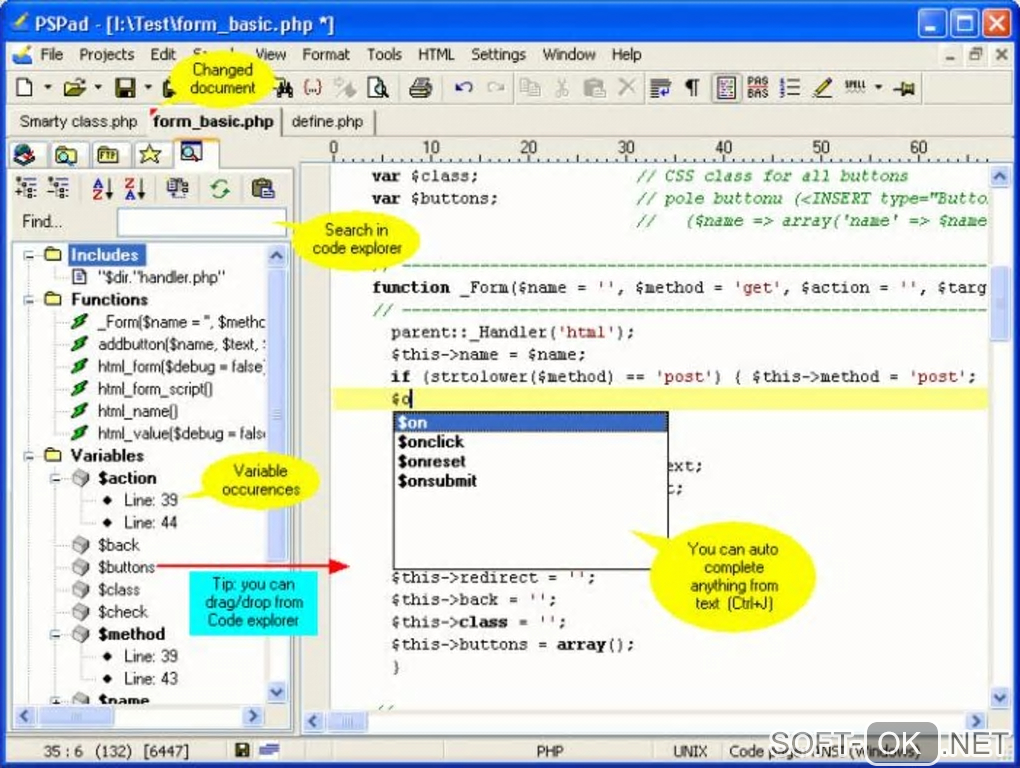
Task: Click the status bar floppy disk icon
Action: coord(242,750)
